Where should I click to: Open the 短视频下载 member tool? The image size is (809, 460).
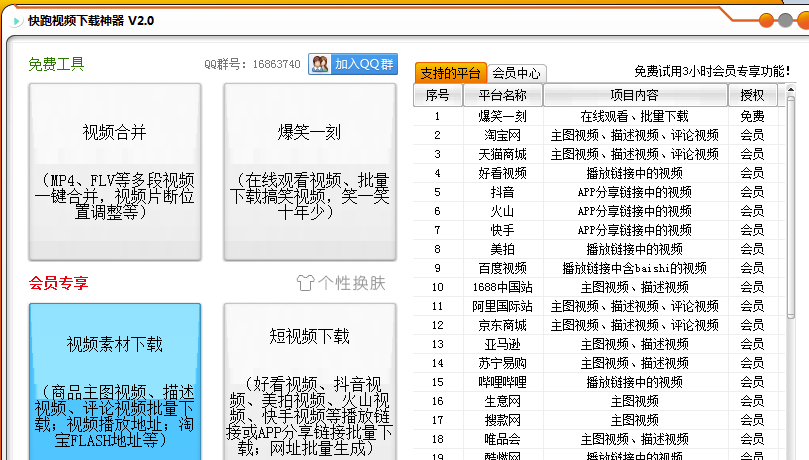310,382
